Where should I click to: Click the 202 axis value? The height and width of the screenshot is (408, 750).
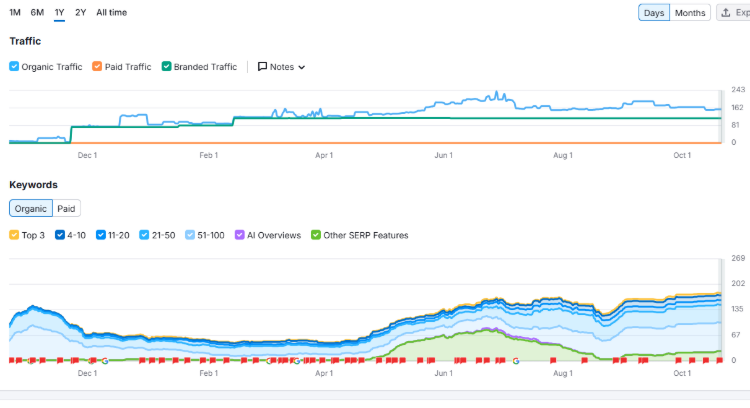pos(738,283)
